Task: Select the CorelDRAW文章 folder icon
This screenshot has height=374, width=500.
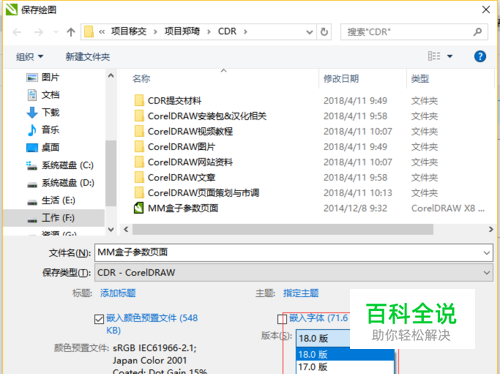Action: coord(139,177)
